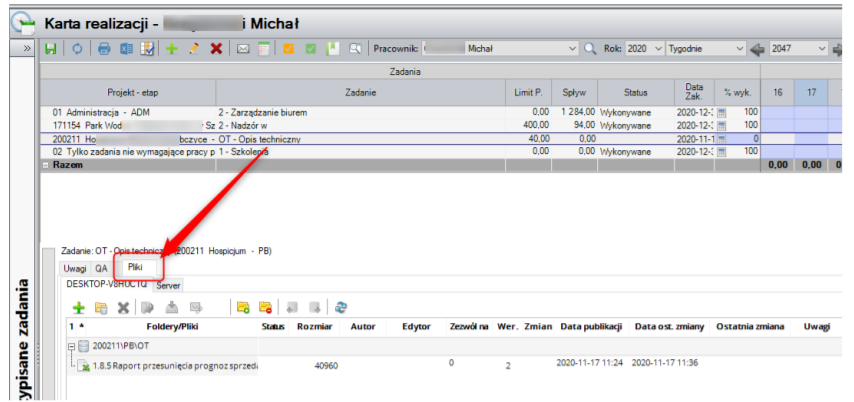Delete a folder with the folder-minus icon
The height and width of the screenshot is (402, 854).
click(265, 308)
